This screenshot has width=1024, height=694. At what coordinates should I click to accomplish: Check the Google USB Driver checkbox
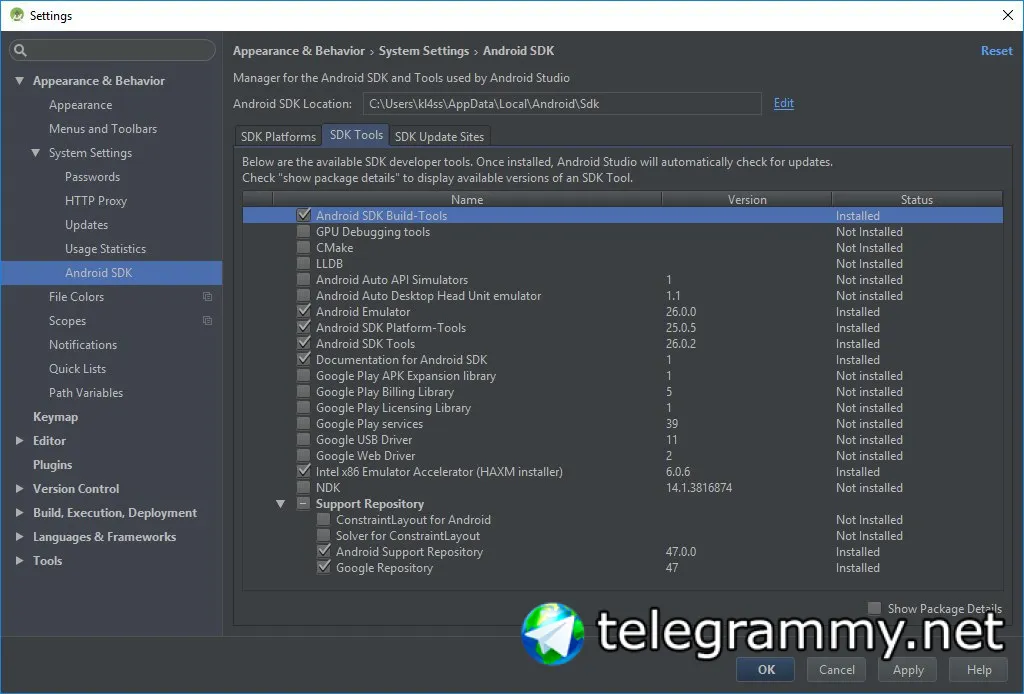coord(304,439)
